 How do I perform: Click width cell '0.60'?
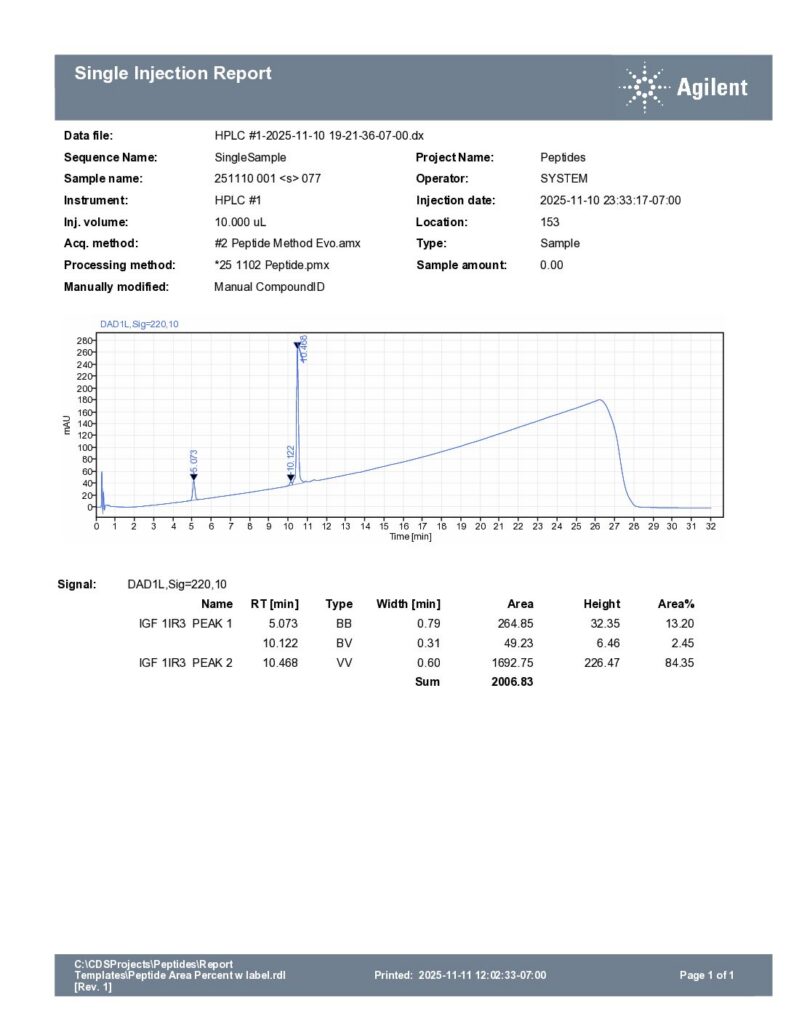tap(428, 663)
